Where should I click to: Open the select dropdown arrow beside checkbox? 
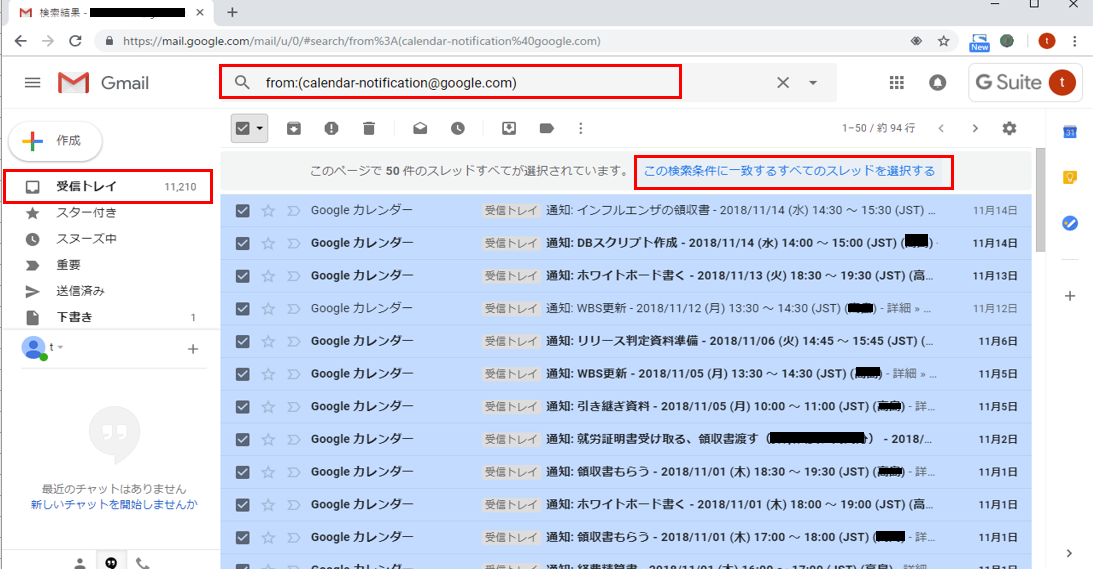pos(260,128)
